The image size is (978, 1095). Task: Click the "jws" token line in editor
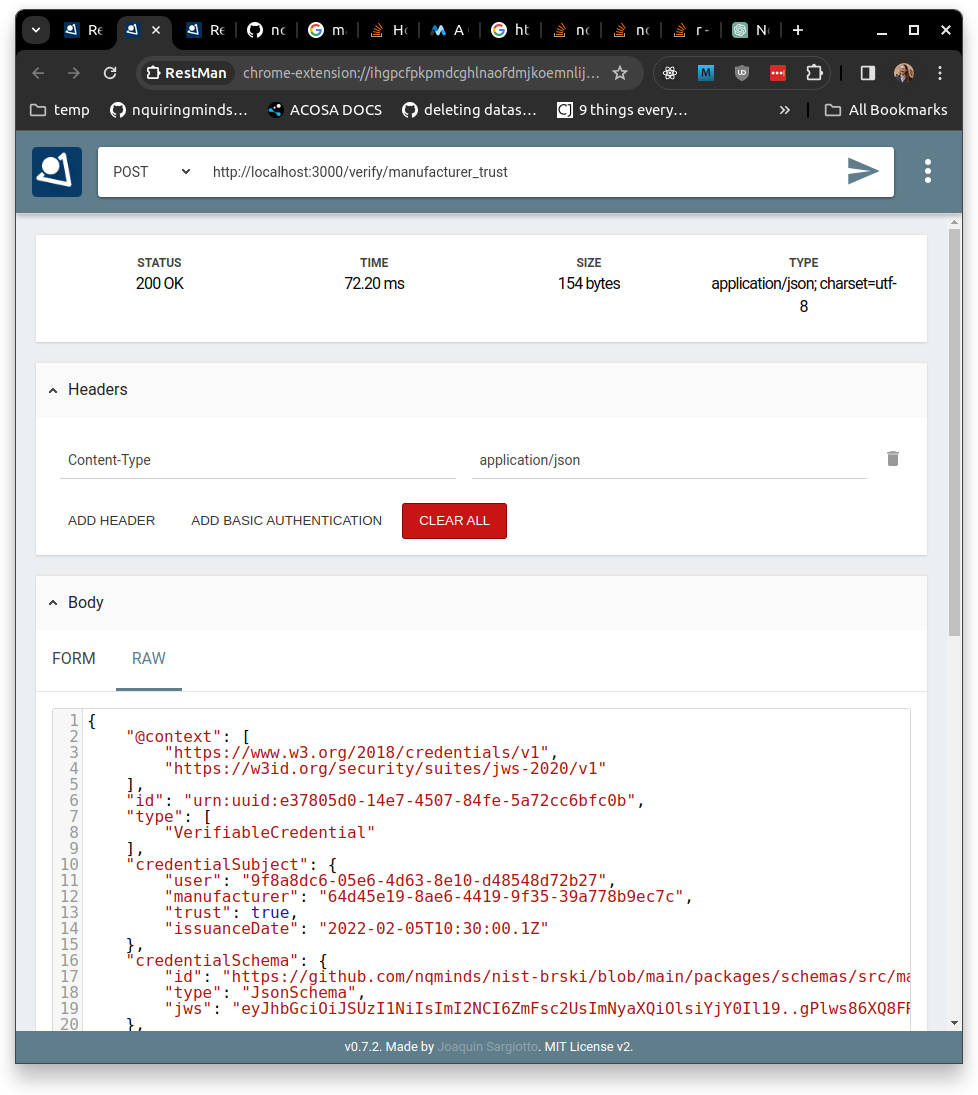pos(537,1009)
